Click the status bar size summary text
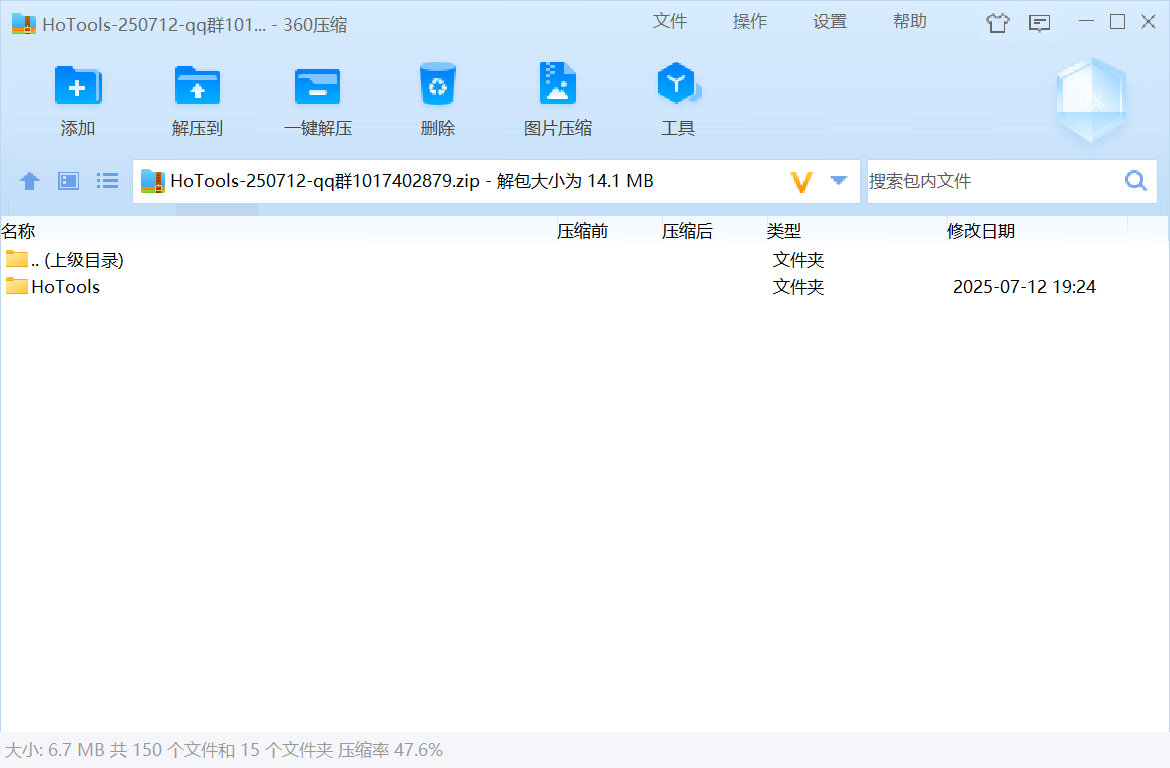The image size is (1170, 768). pyautogui.click(x=224, y=749)
